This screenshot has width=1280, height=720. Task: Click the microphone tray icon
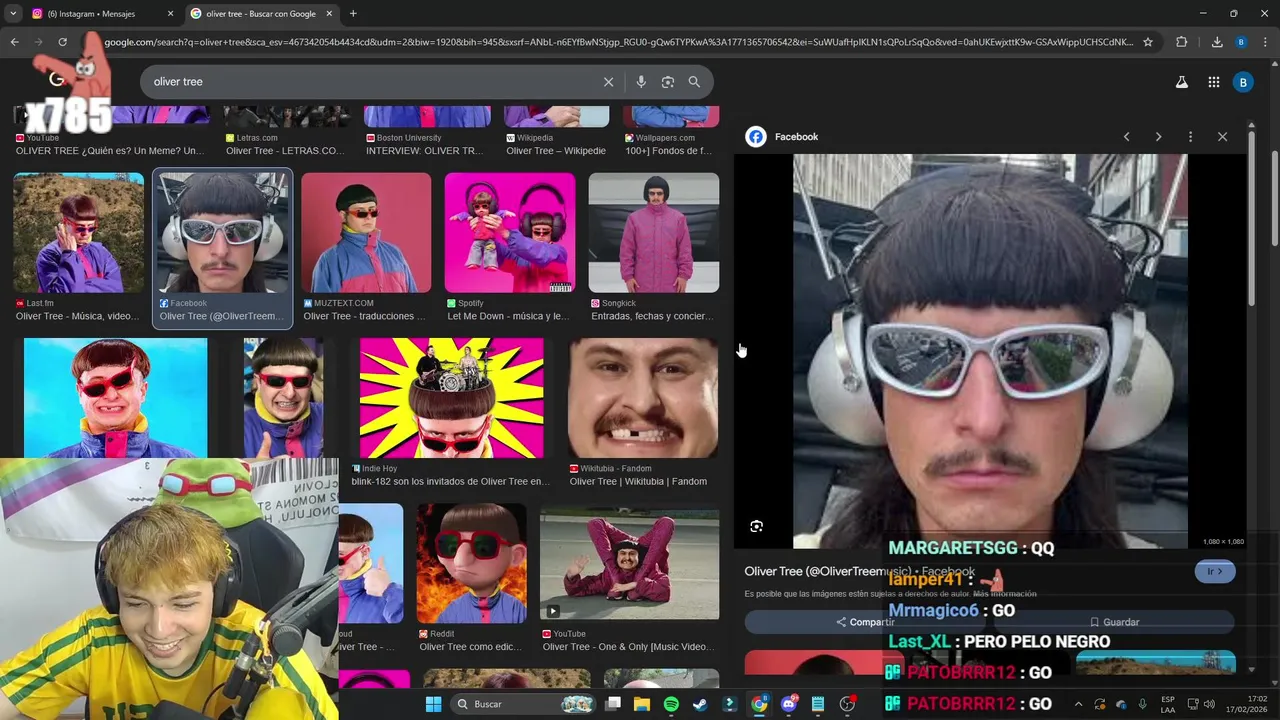(1142, 704)
